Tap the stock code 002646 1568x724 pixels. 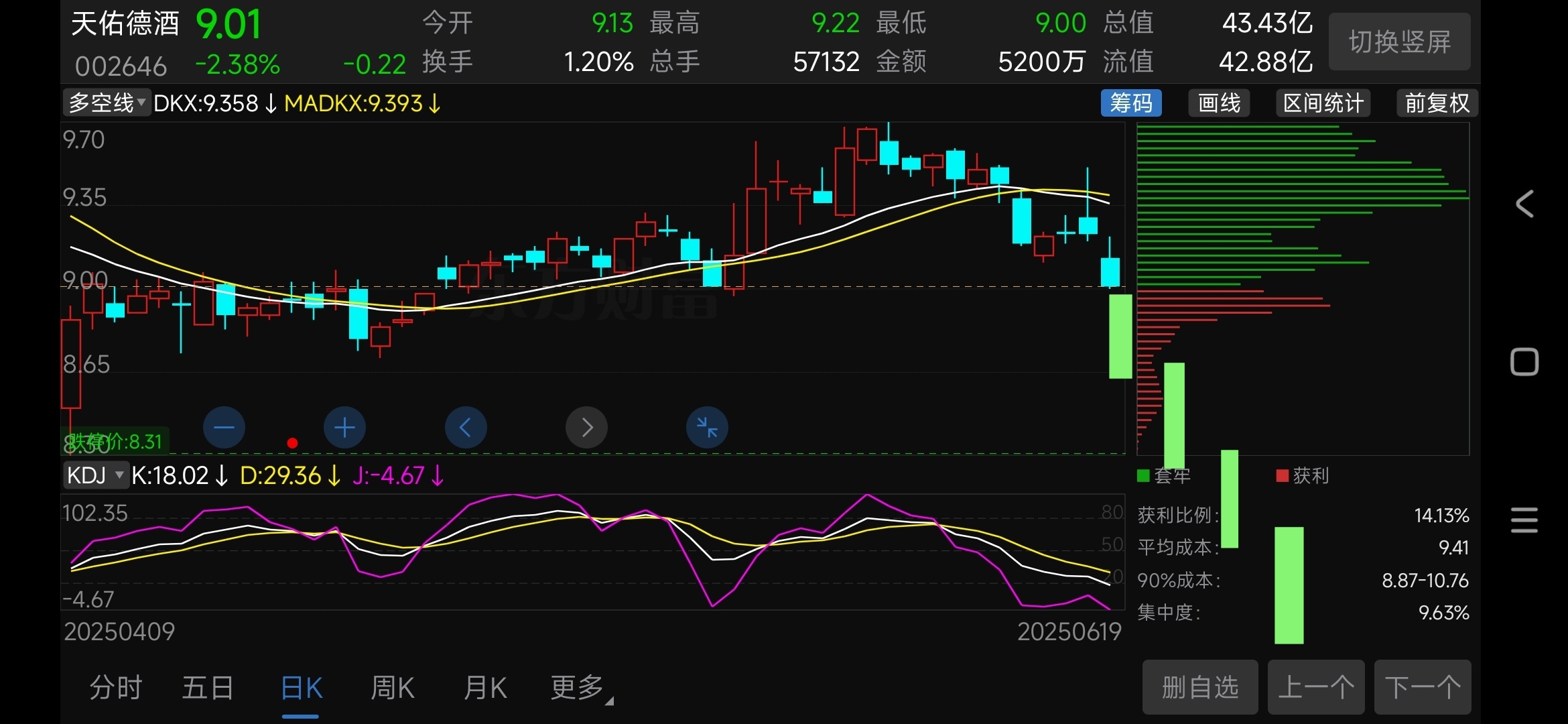coord(121,66)
